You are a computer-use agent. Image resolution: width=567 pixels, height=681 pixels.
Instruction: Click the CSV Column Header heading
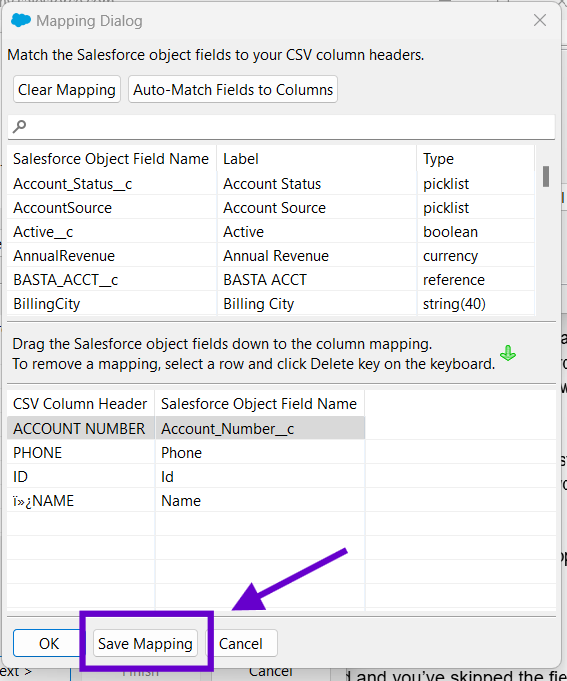80,404
